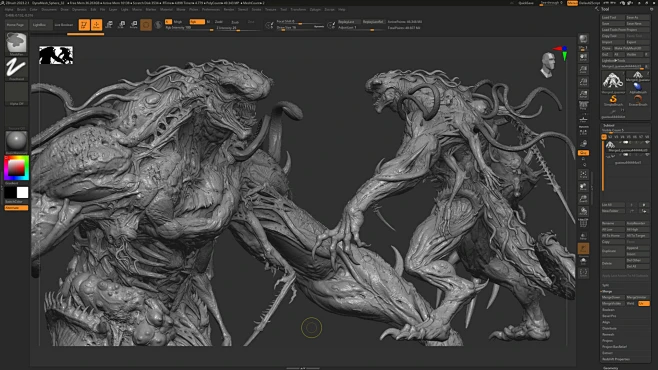The image size is (658, 370).
Task: Click the Zoom3D shelf icon
Action: point(583,199)
